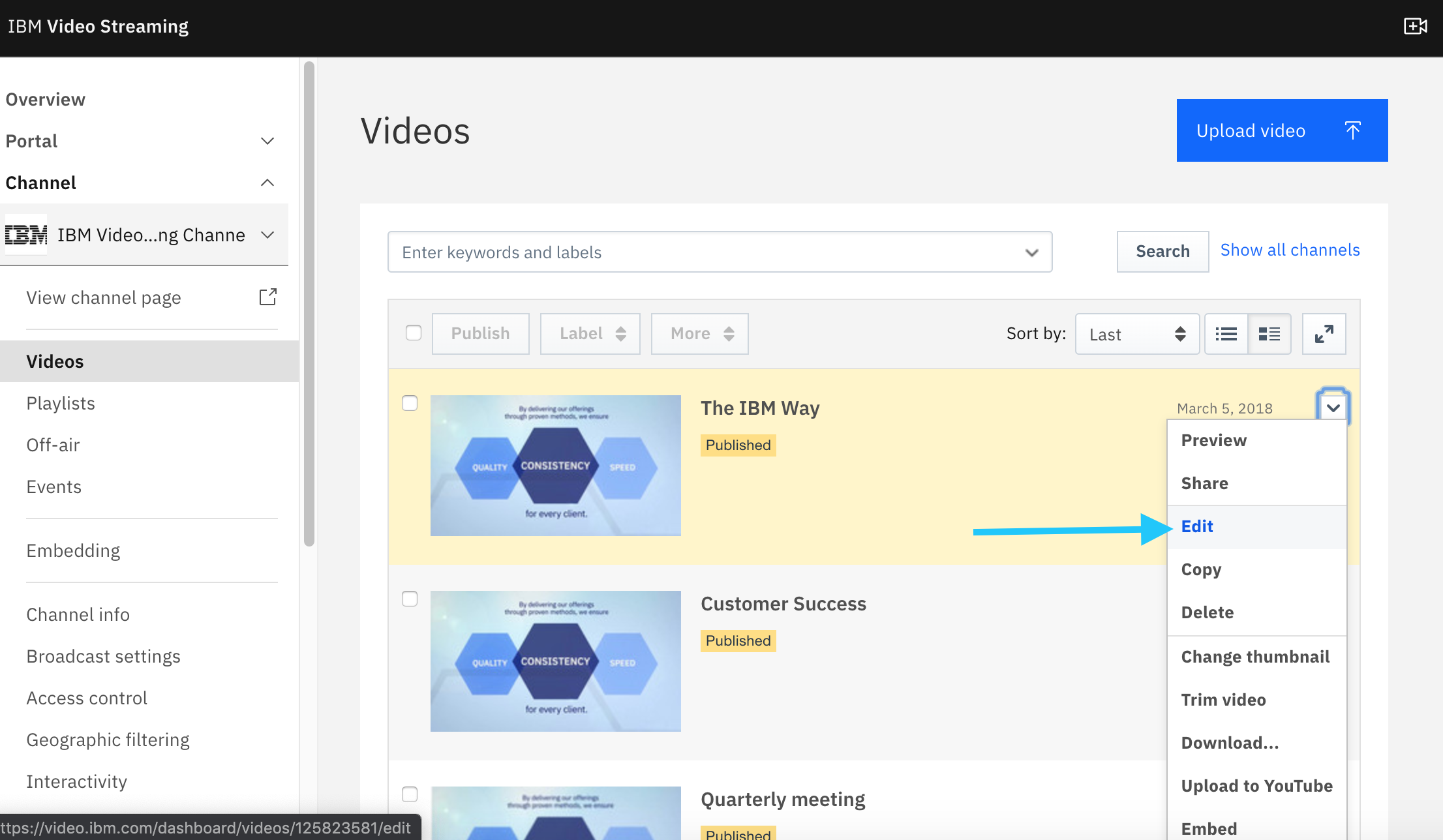This screenshot has width=1443, height=840.
Task: Switch to compact list view icon
Action: point(1226,334)
